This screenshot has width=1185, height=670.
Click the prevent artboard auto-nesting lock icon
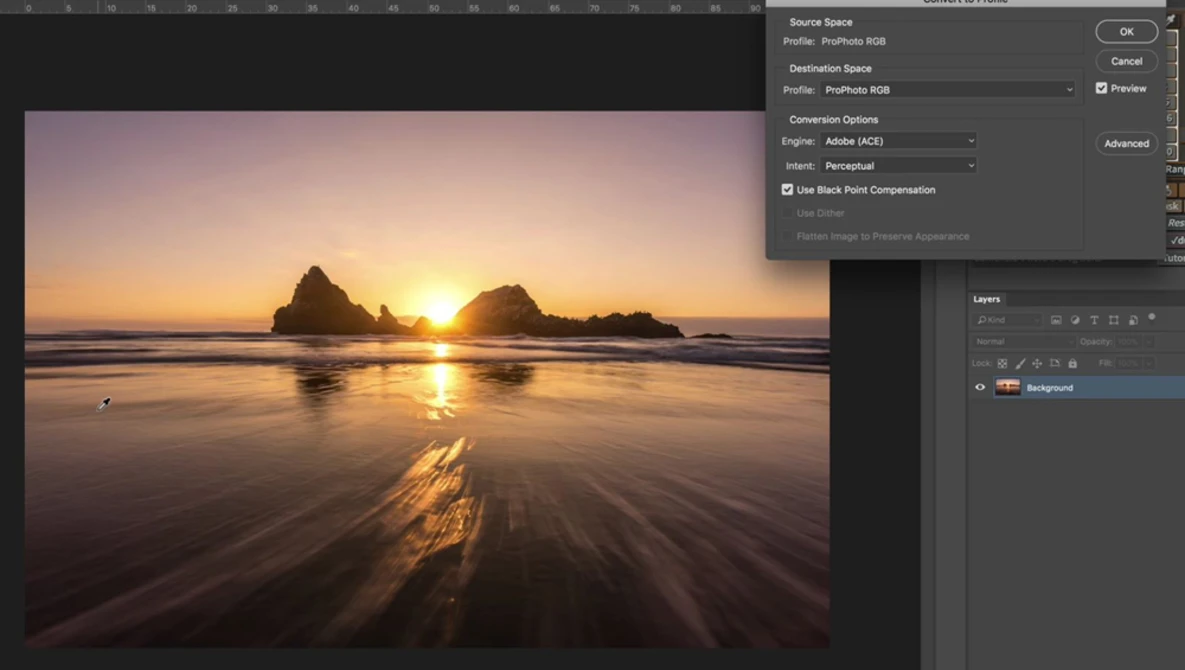pyautogui.click(x=1055, y=363)
